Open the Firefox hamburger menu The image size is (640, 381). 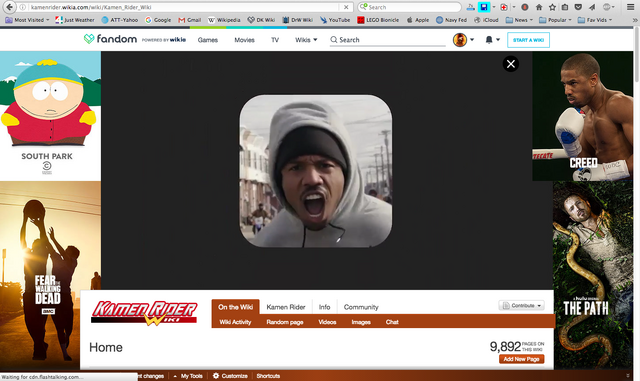(631, 7)
